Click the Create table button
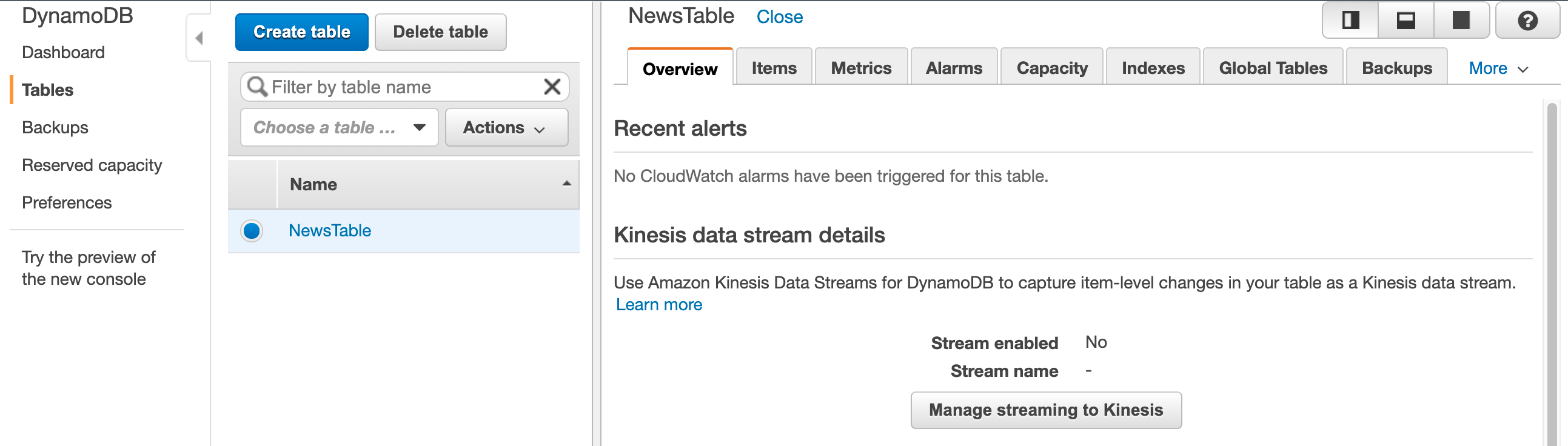This screenshot has height=446, width=1568. point(302,32)
